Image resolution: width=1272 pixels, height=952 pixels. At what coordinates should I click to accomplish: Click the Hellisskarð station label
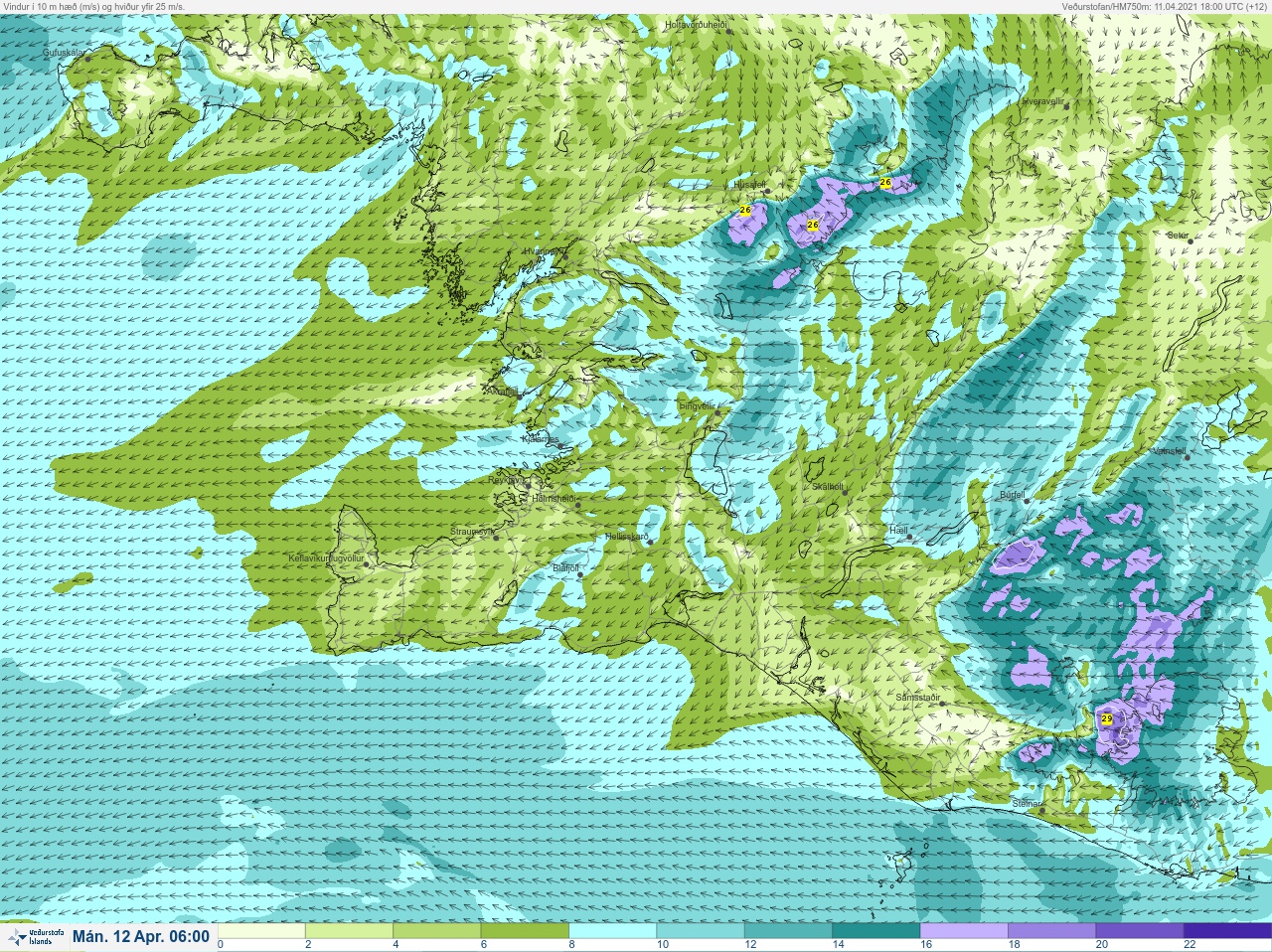coord(627,537)
